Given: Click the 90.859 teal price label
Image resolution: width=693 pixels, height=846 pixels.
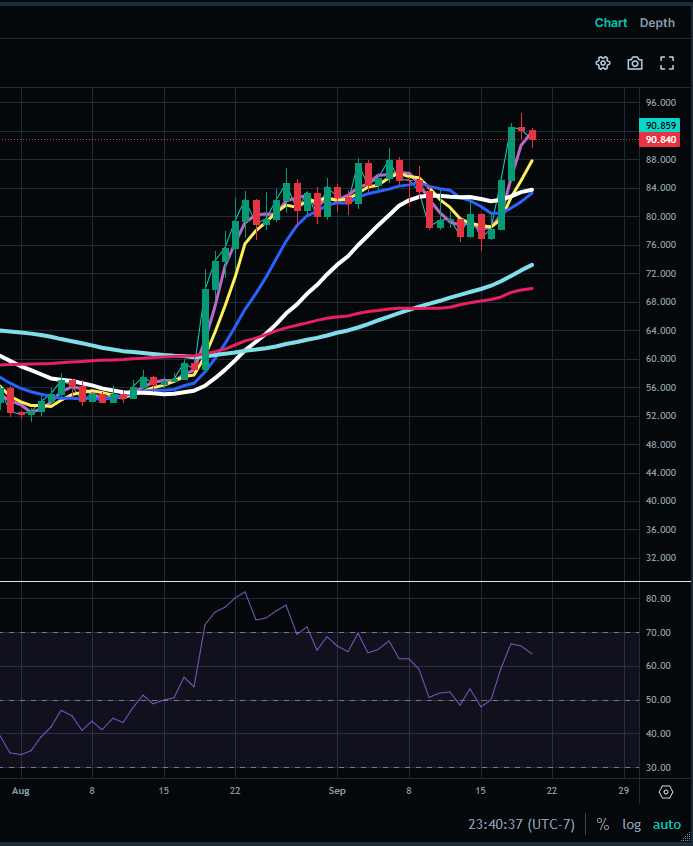Looking at the screenshot, I should [x=658, y=125].
